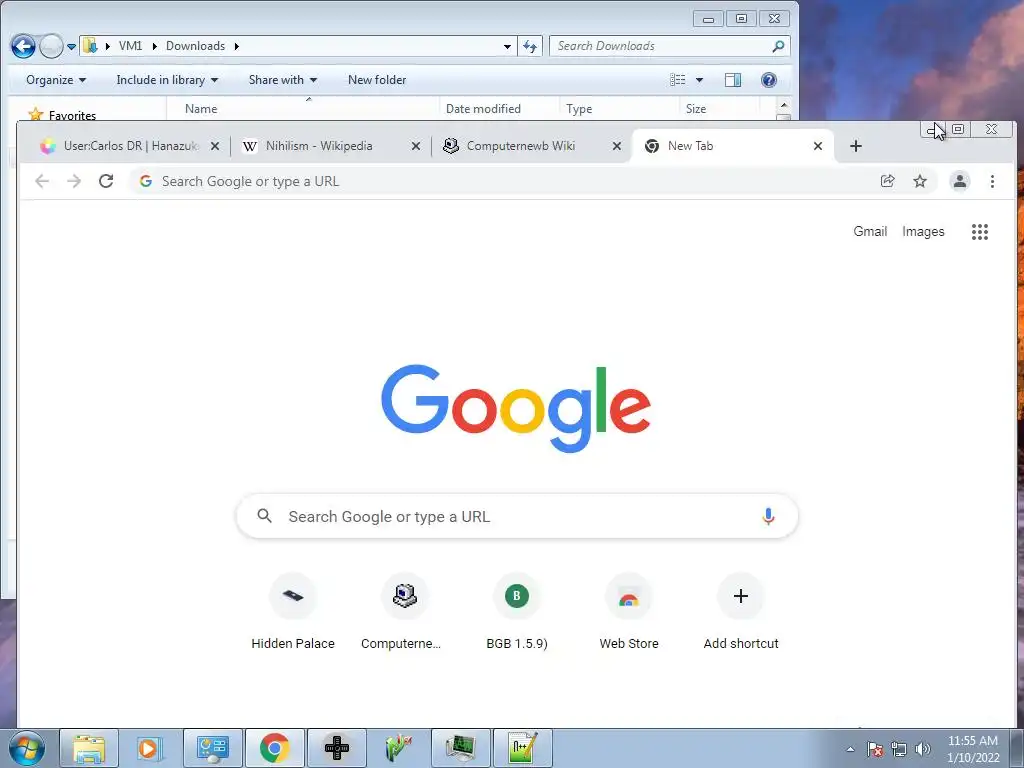1024x768 pixels.
Task: Click Chrome back navigation arrow
Action: pyautogui.click(x=42, y=181)
